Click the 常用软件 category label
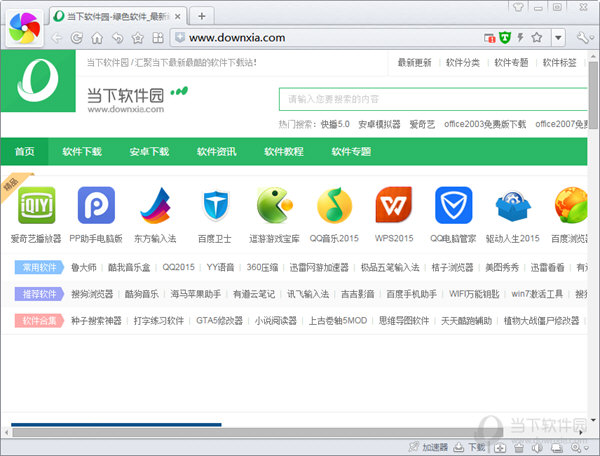Image resolution: width=600 pixels, height=456 pixels. coord(39,267)
